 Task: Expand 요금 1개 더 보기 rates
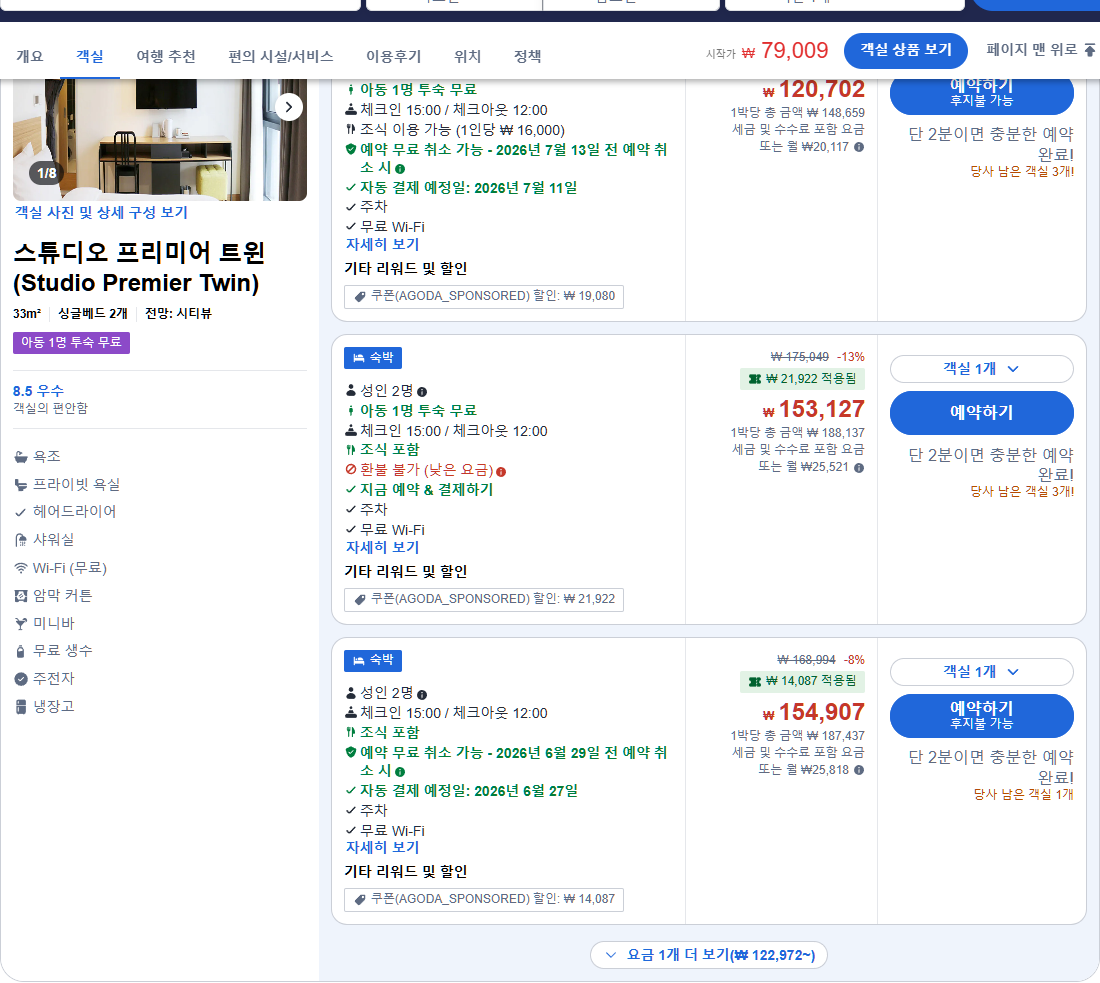709,955
